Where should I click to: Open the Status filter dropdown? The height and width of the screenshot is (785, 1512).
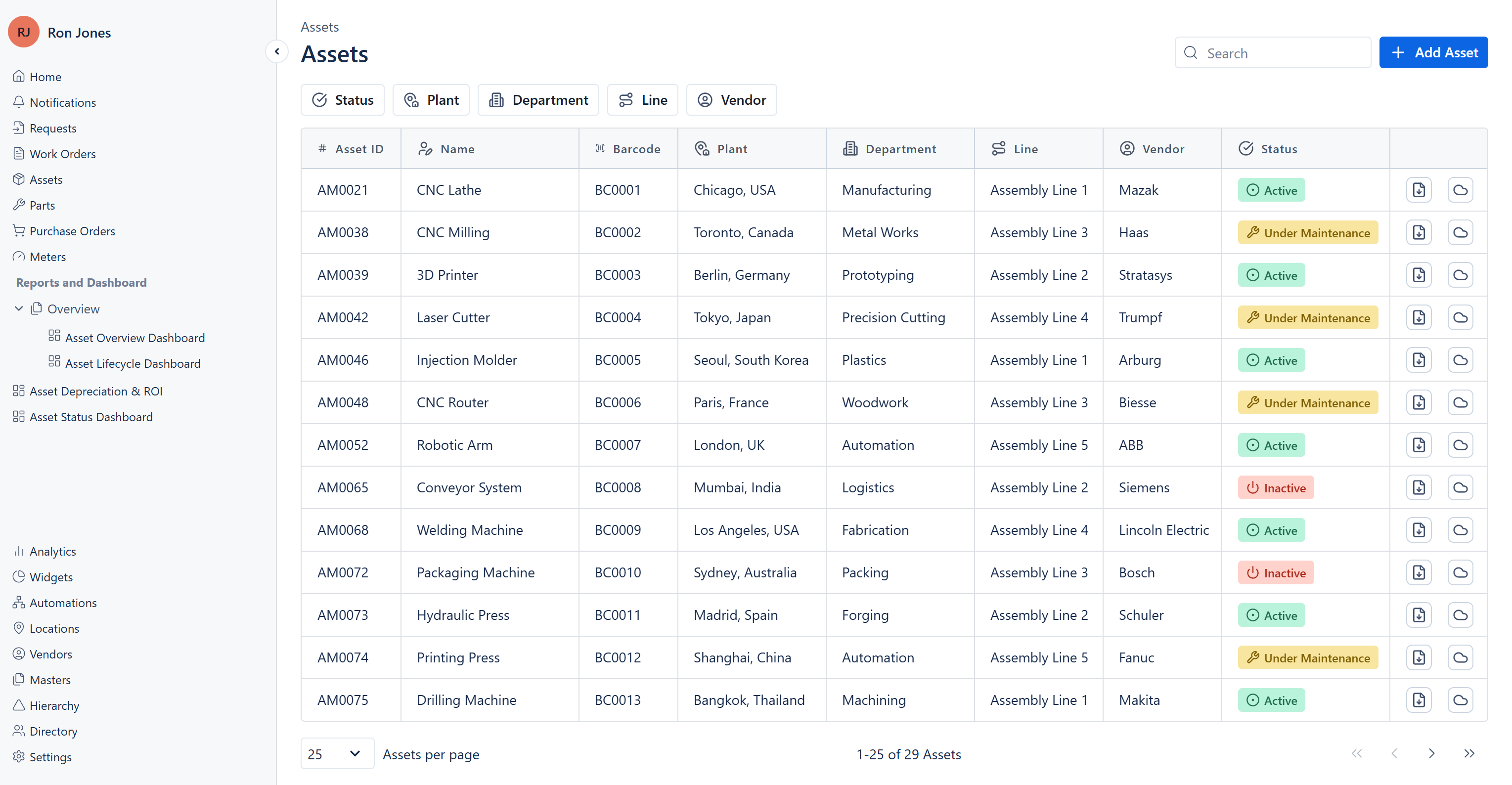tap(343, 100)
